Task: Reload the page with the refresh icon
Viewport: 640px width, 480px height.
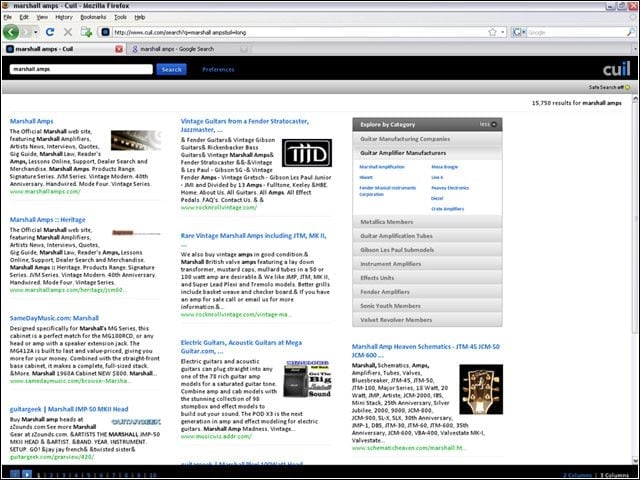Action: click(50, 32)
